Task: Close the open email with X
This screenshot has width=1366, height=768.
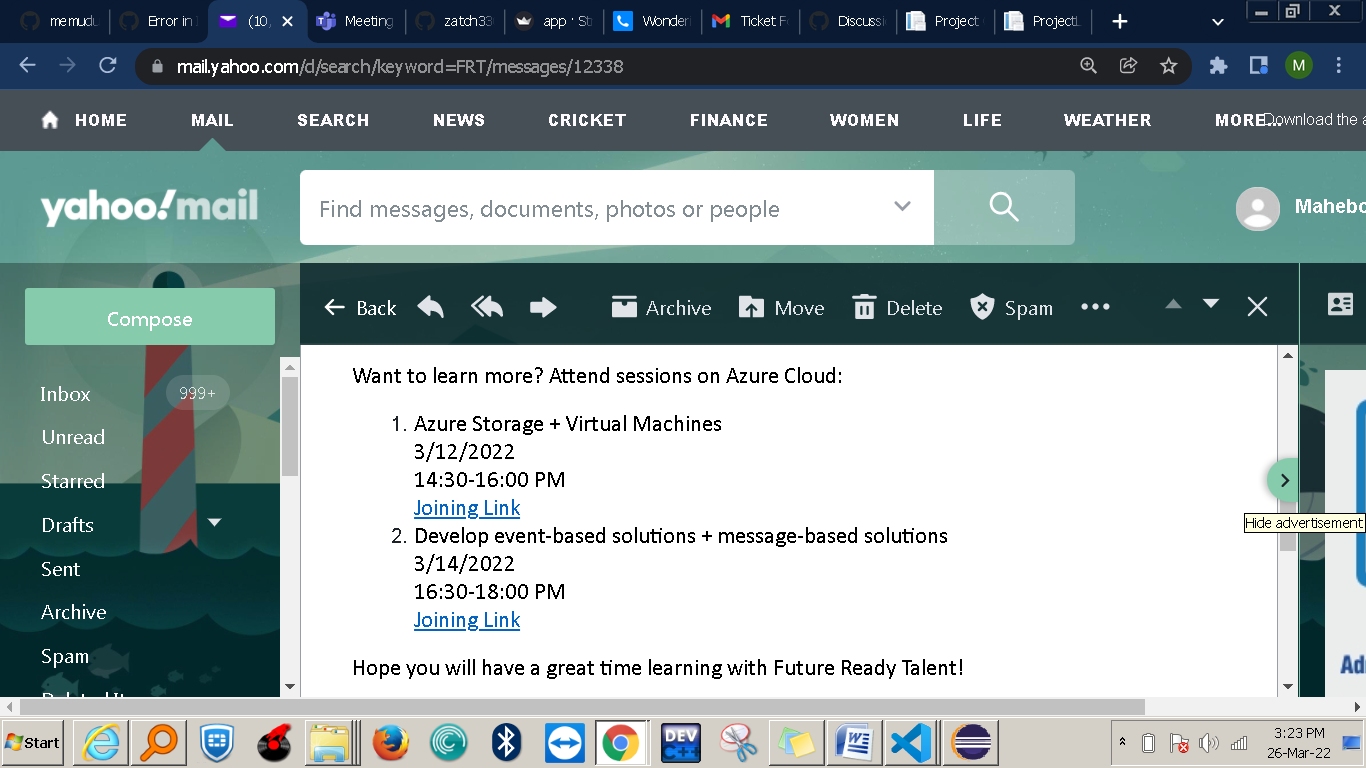Action: point(1257,307)
